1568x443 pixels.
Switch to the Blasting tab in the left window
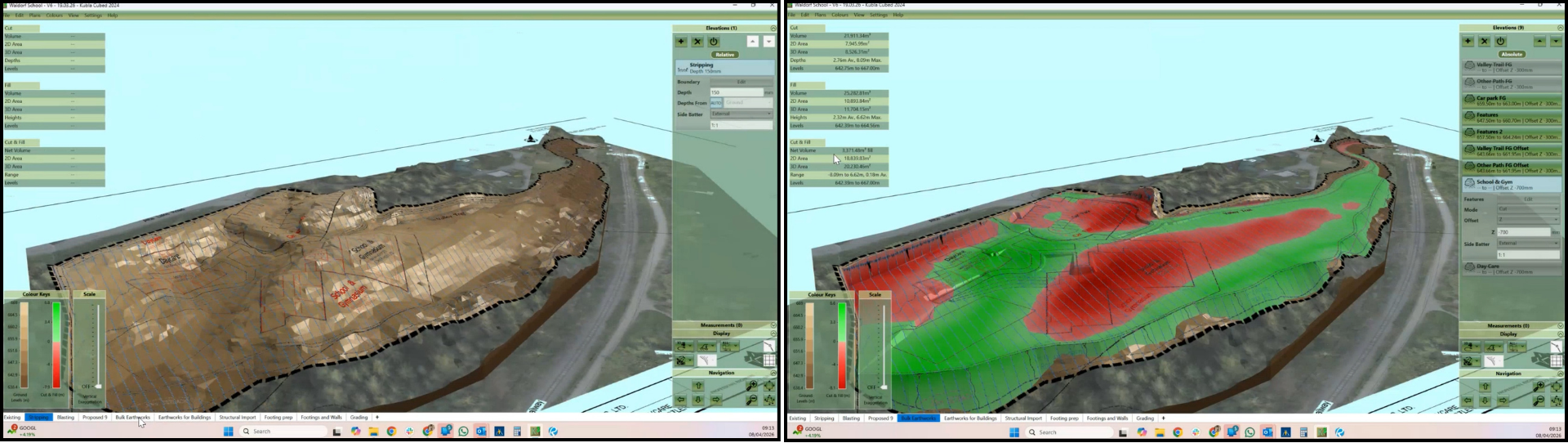click(65, 418)
